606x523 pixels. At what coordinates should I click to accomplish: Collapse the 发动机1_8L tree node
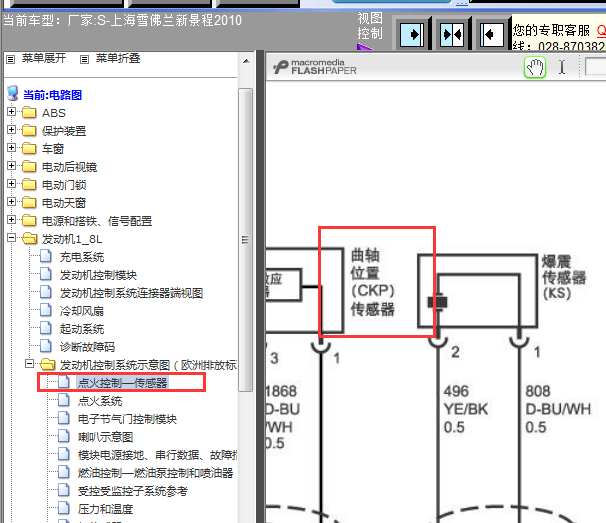pyautogui.click(x=12, y=238)
